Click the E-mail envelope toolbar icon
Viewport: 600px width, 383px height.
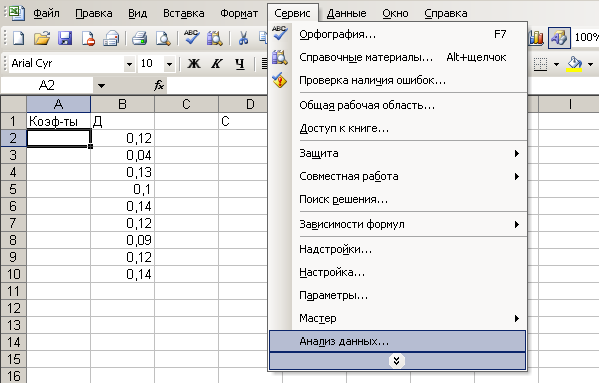click(111, 38)
